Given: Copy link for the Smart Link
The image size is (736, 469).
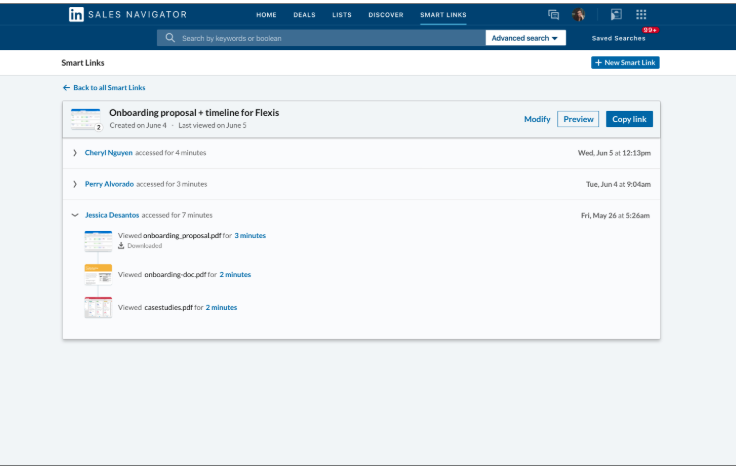Looking at the screenshot, I should click(x=629, y=119).
